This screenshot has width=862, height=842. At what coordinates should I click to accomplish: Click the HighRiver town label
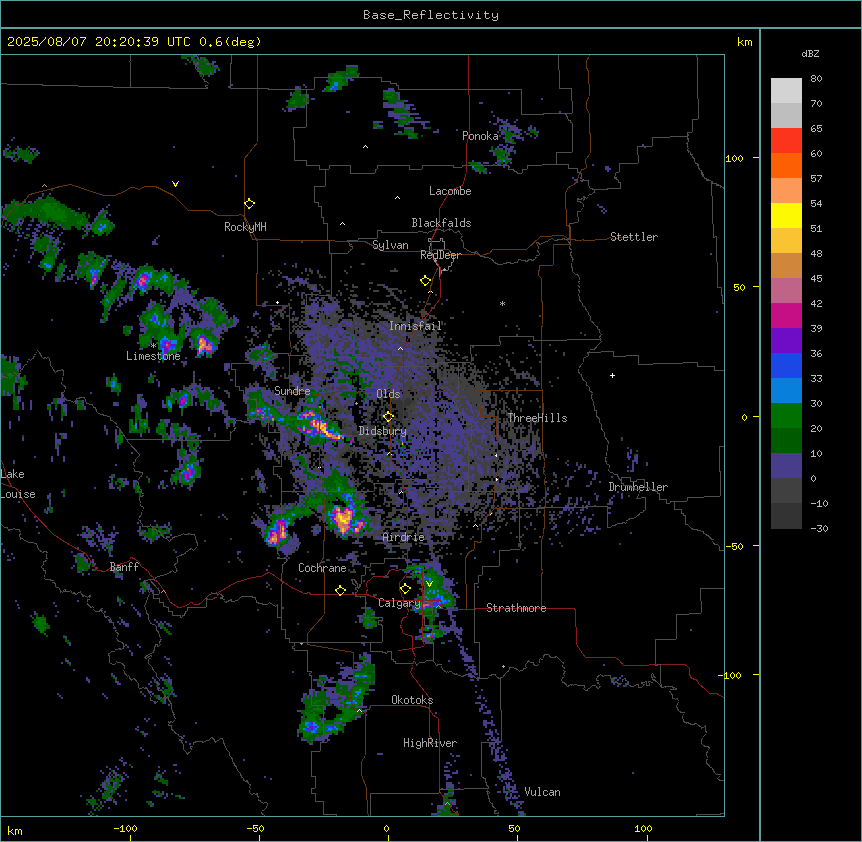pyautogui.click(x=430, y=743)
